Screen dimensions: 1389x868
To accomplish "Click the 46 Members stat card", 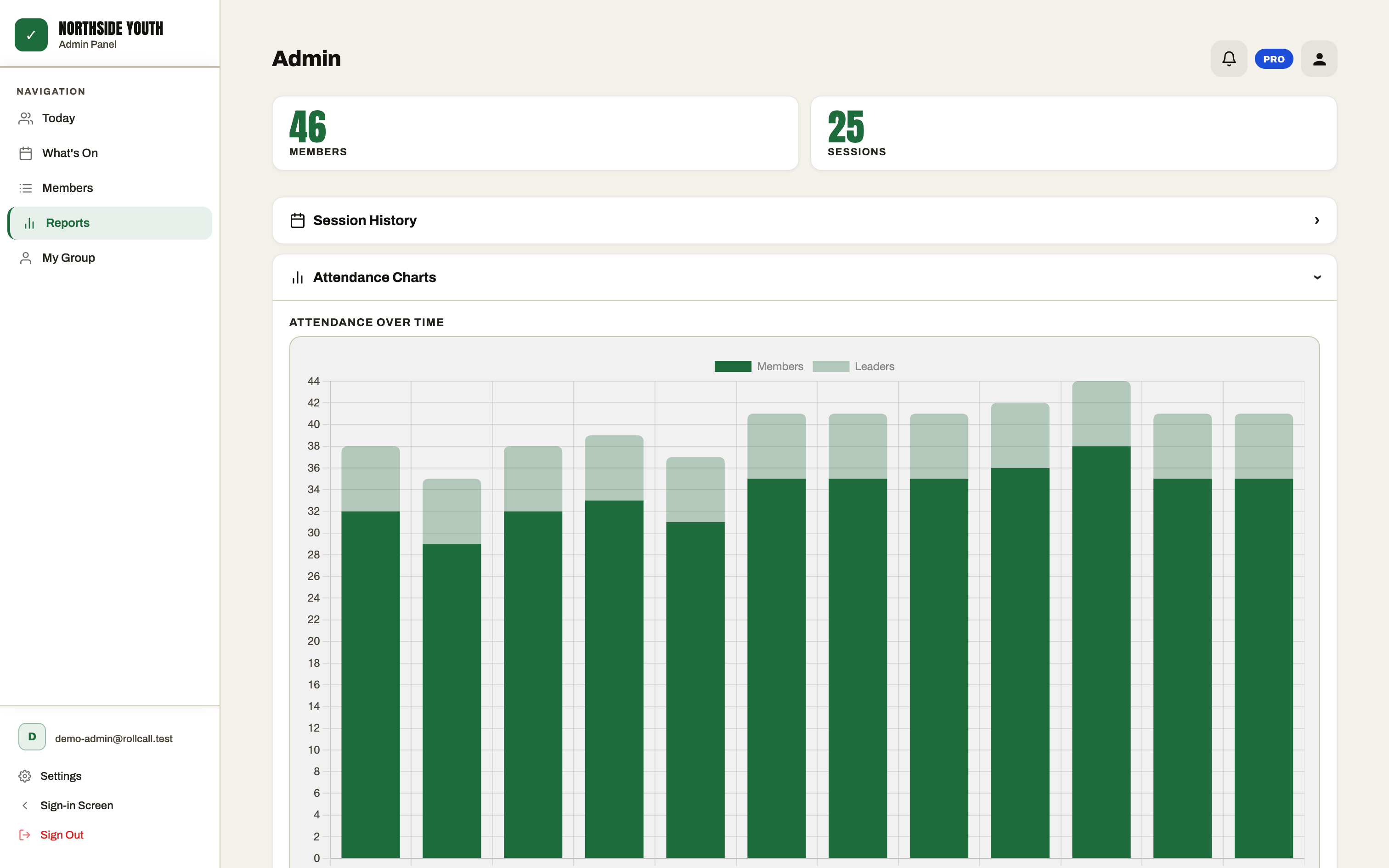I will coord(536,133).
